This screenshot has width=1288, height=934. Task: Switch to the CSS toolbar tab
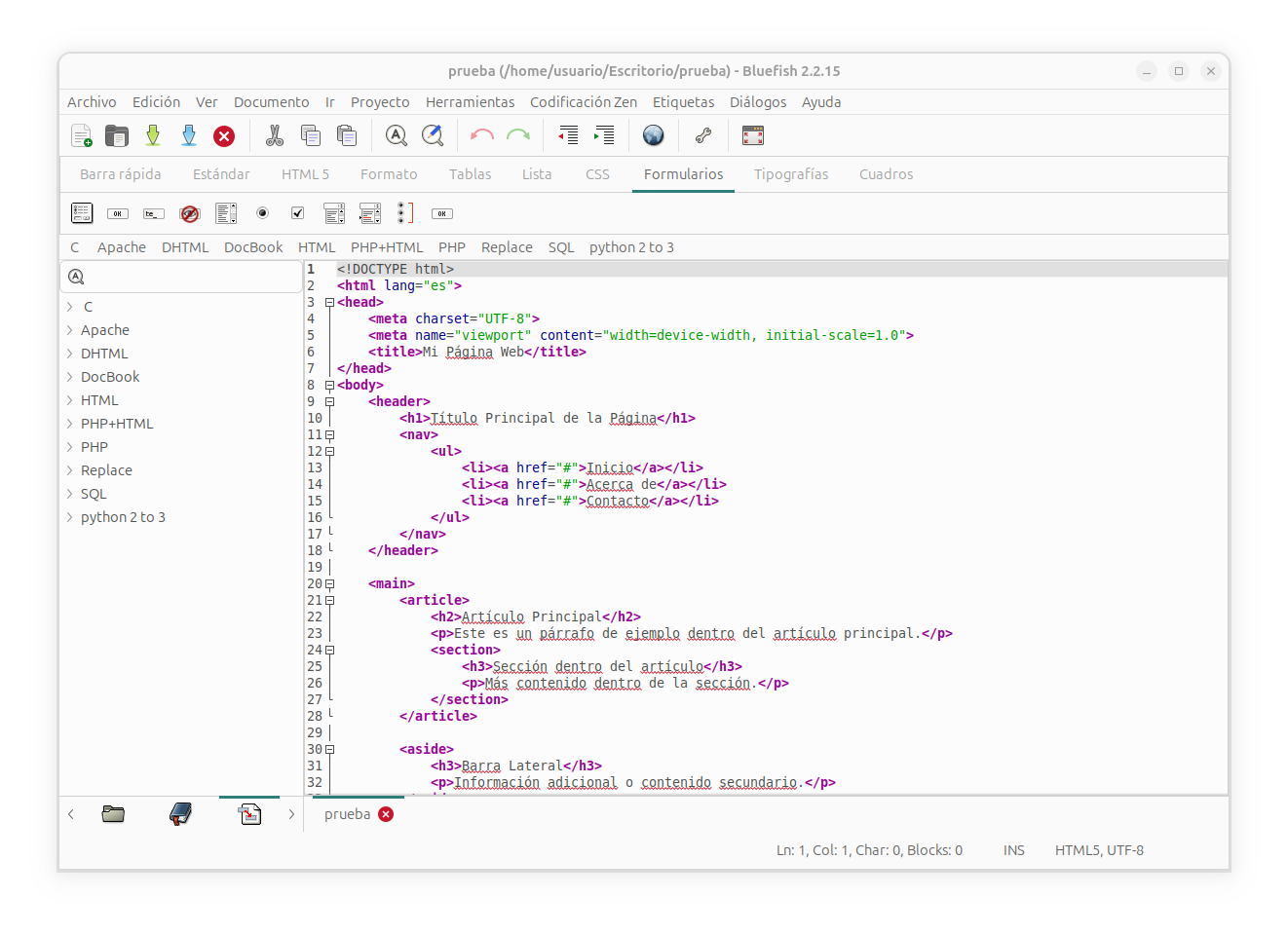click(x=597, y=174)
